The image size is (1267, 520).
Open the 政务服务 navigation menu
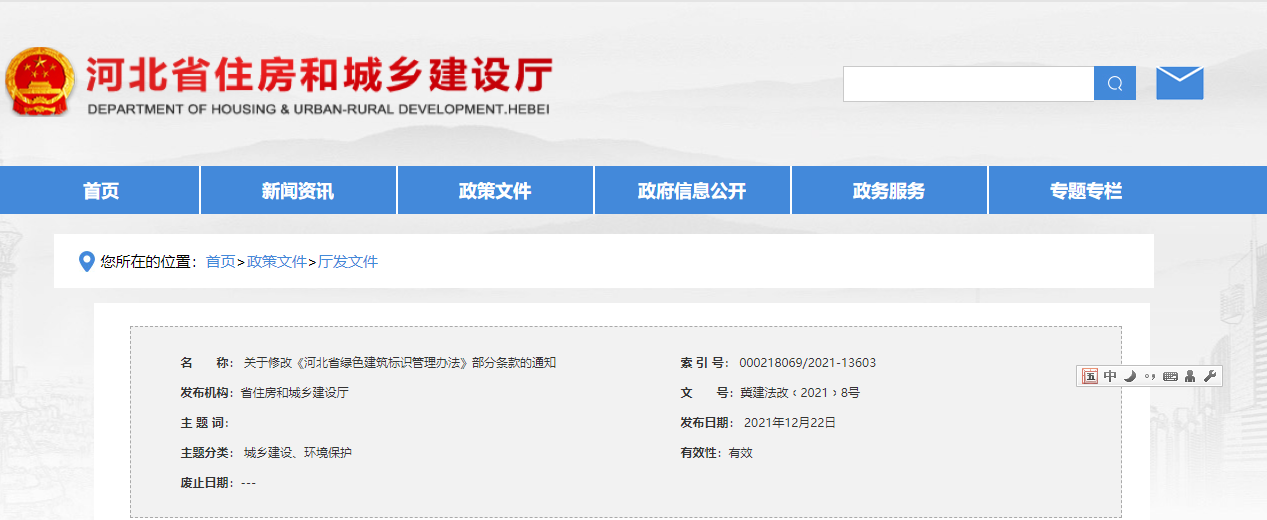pos(889,191)
